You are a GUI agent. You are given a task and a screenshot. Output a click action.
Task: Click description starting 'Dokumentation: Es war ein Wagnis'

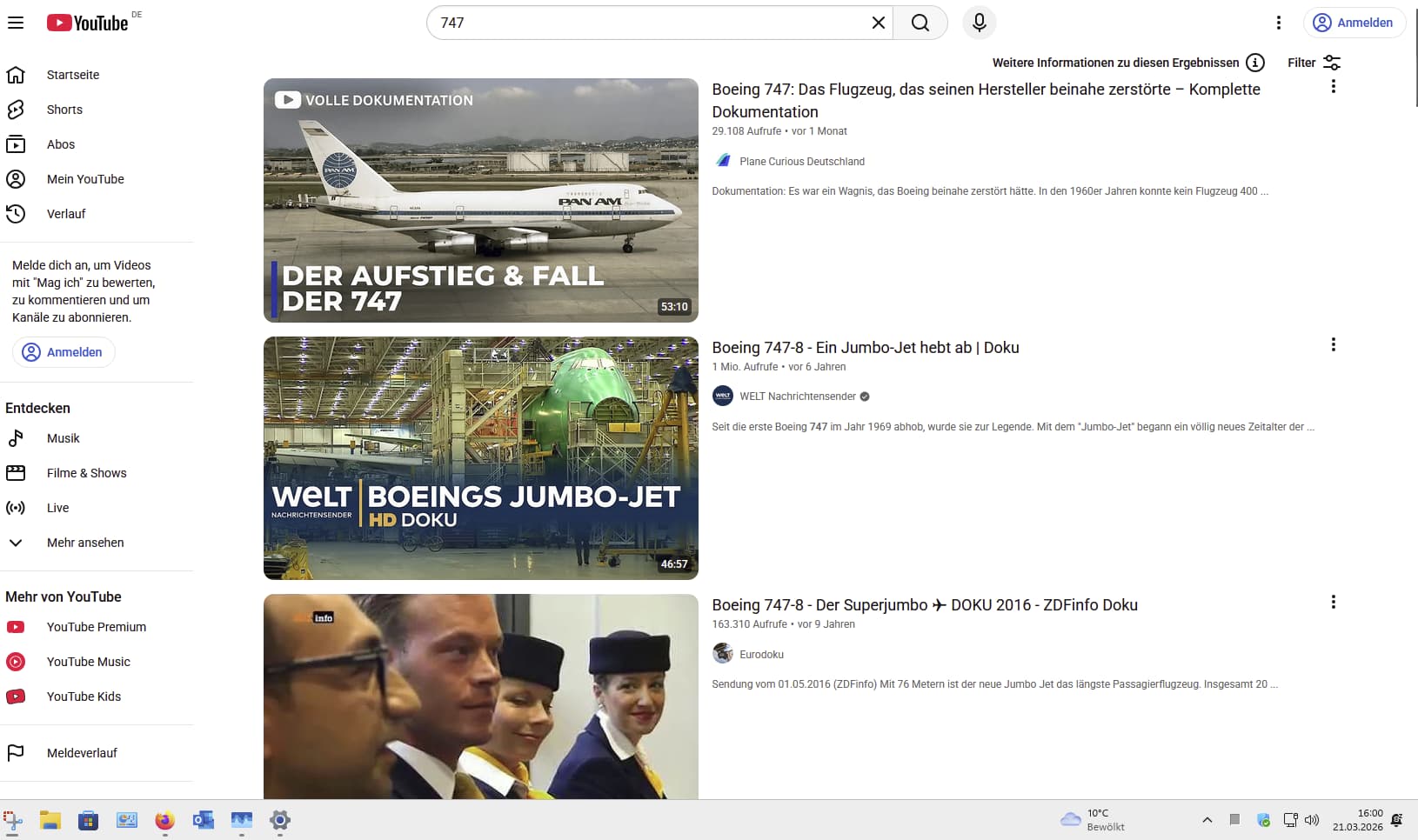[990, 191]
